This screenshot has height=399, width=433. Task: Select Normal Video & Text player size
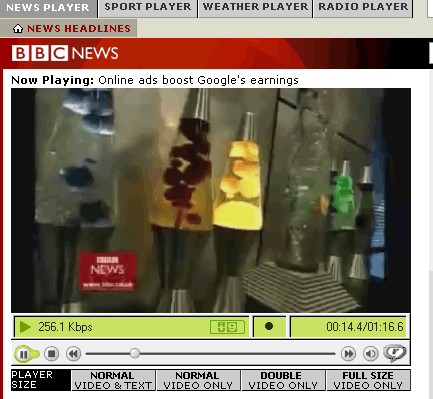113,380
